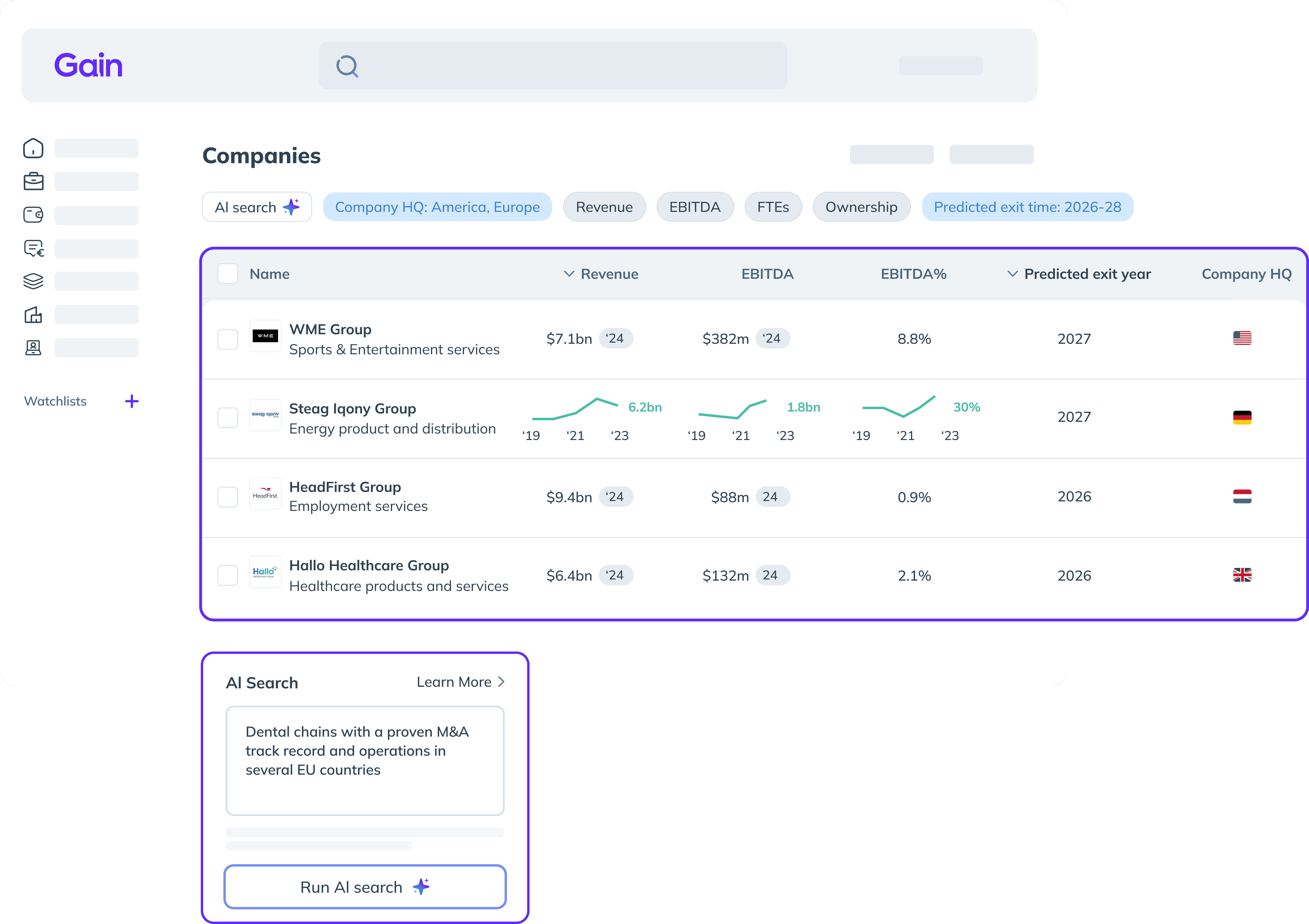The image size is (1309, 924).
Task: Open the EBITDA filter chip
Action: pos(695,207)
